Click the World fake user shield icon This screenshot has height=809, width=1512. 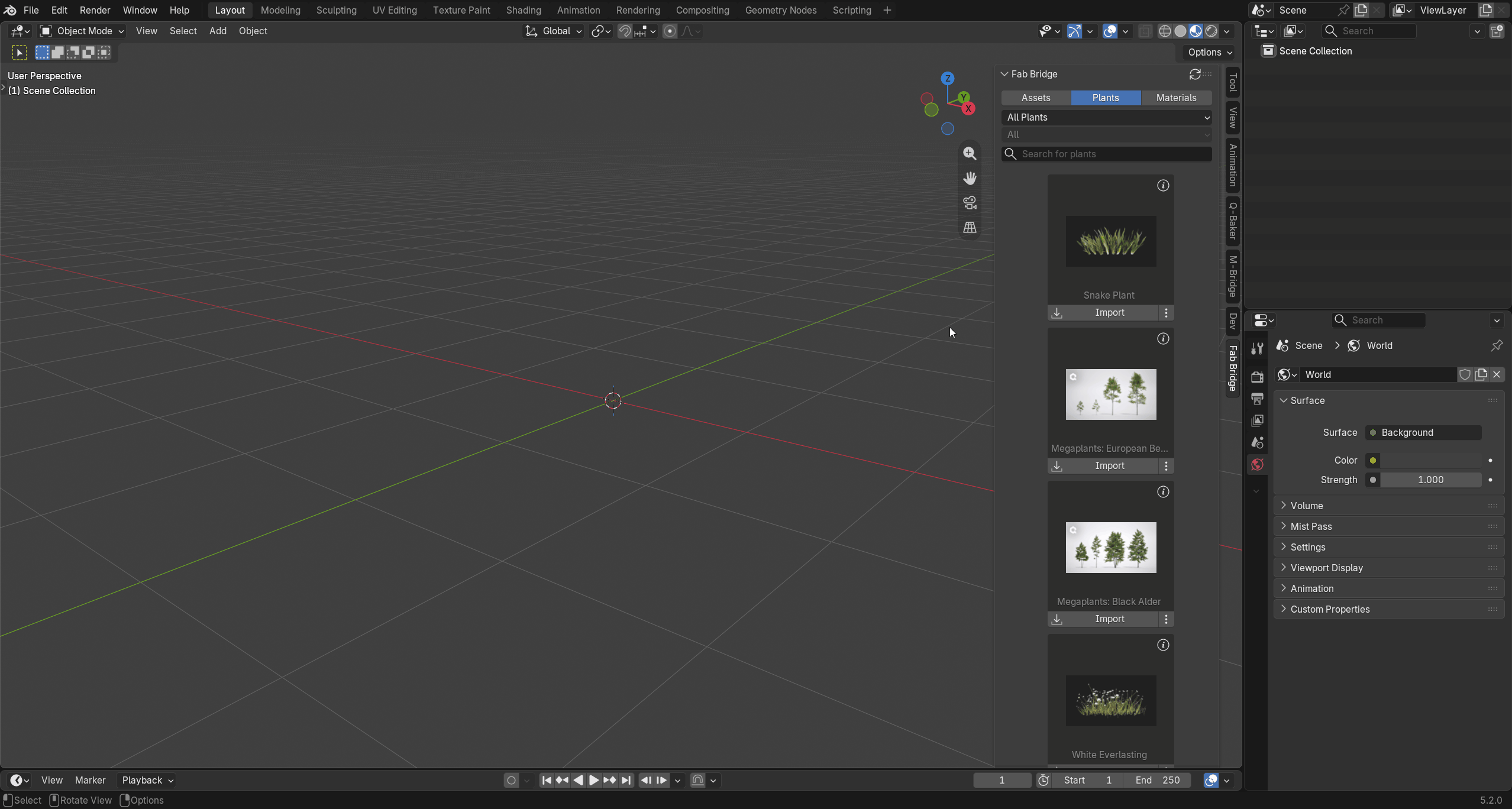[1465, 375]
